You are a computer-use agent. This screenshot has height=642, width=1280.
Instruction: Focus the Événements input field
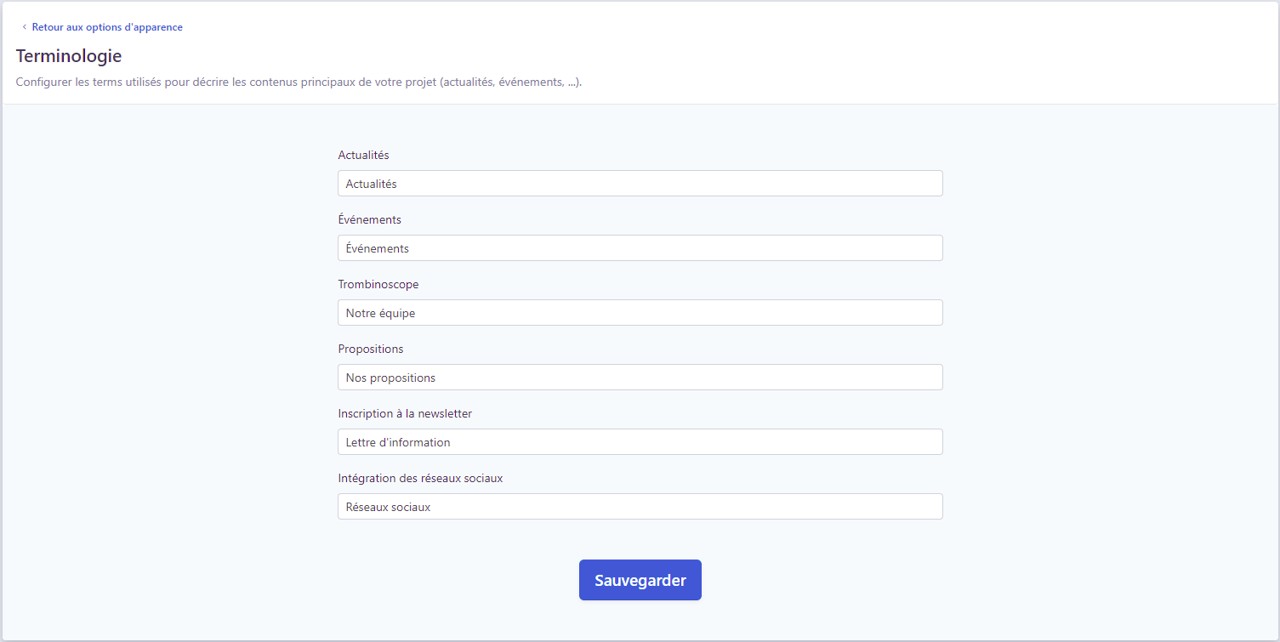point(640,248)
